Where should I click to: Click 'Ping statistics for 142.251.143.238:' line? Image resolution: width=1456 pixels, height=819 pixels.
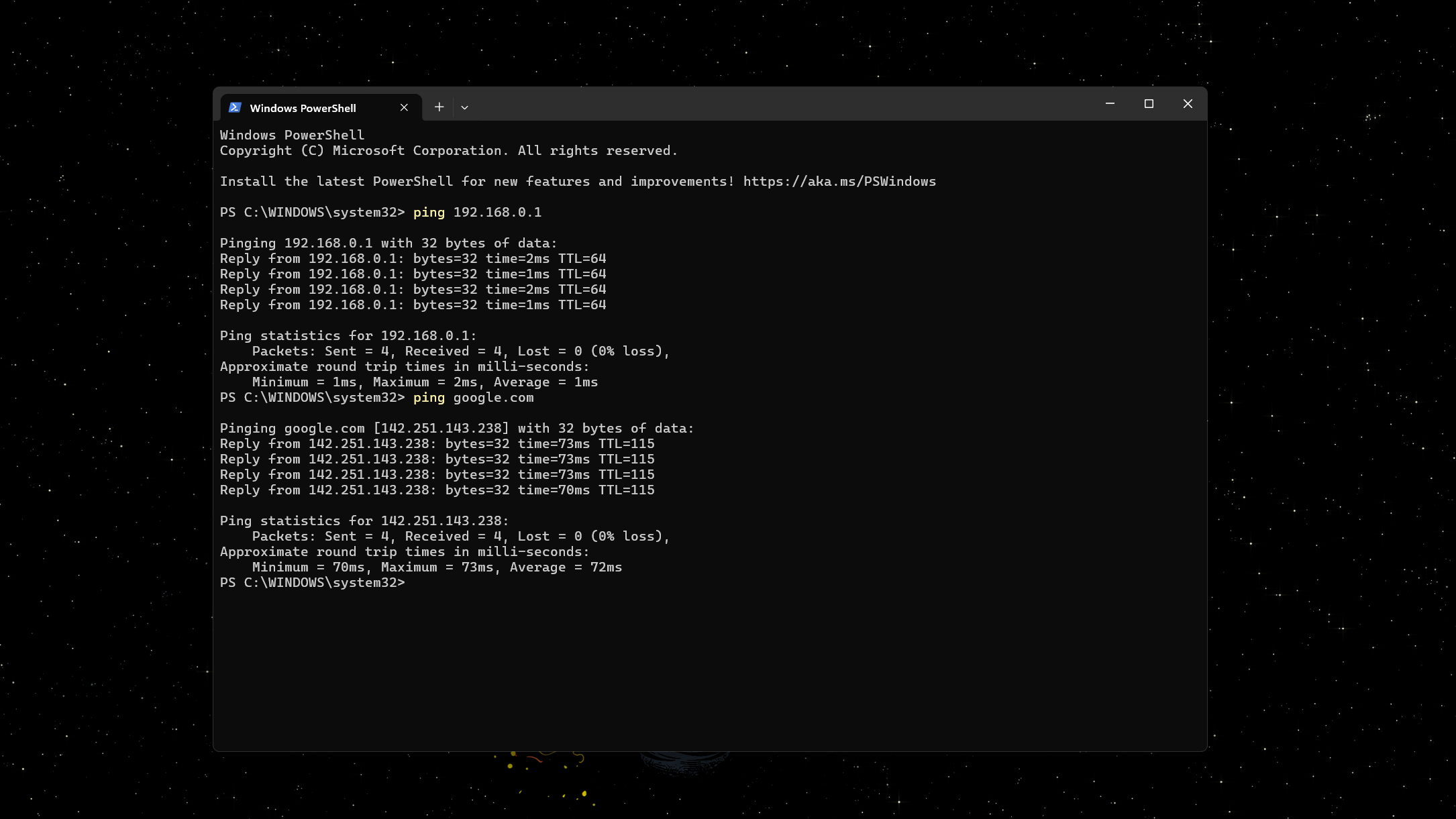(364, 521)
